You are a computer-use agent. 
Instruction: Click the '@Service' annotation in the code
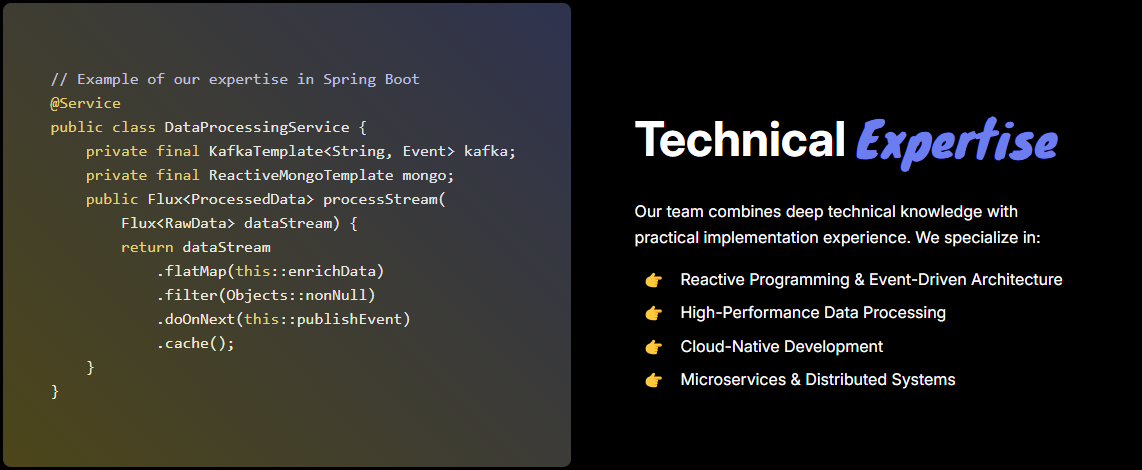tap(85, 103)
